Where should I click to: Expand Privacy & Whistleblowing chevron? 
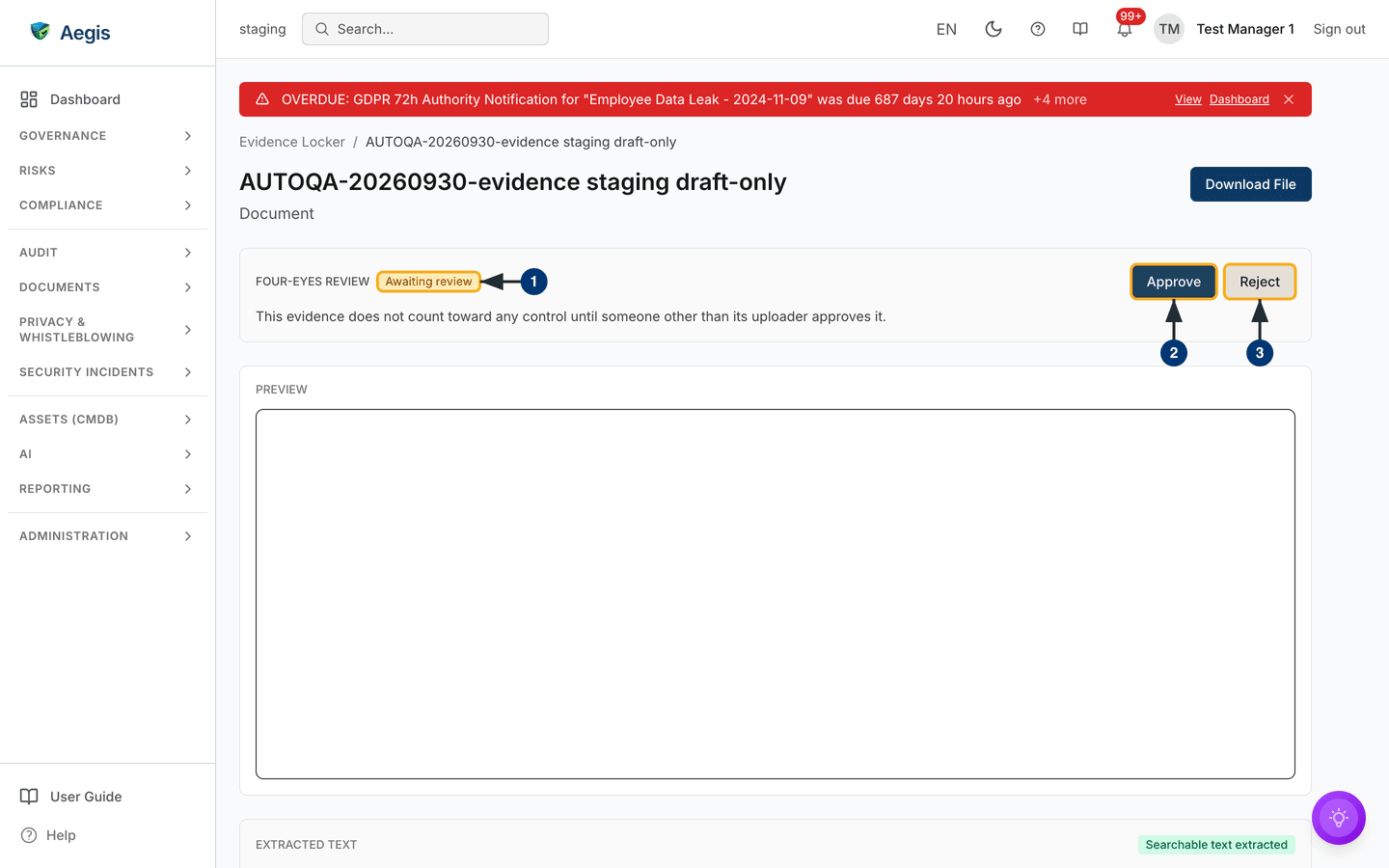[188, 330]
